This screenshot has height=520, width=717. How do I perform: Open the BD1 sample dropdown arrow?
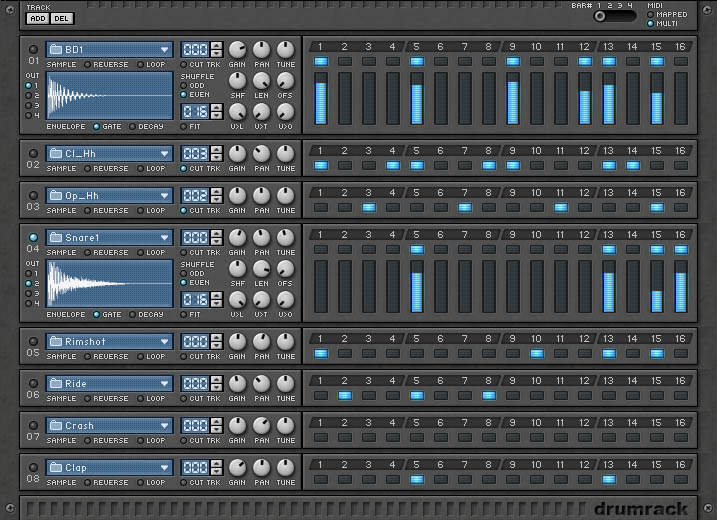point(165,49)
